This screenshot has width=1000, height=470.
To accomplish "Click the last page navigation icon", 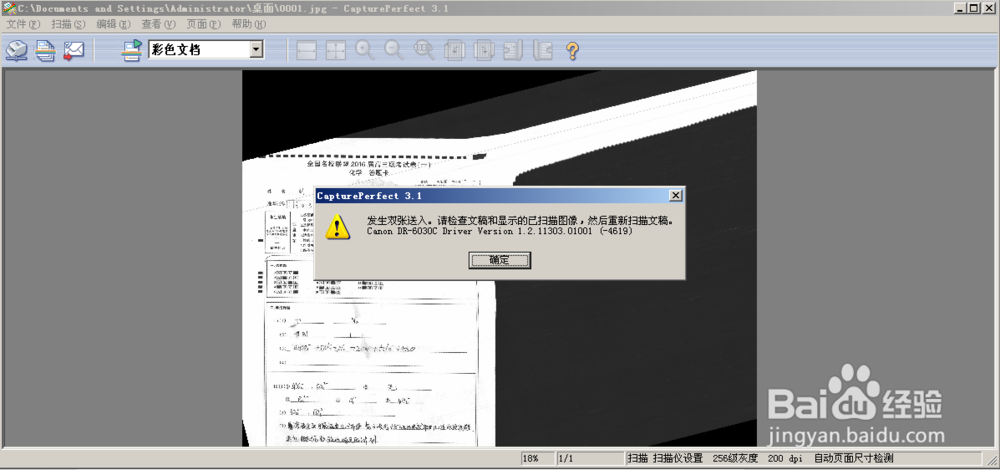I will point(543,50).
